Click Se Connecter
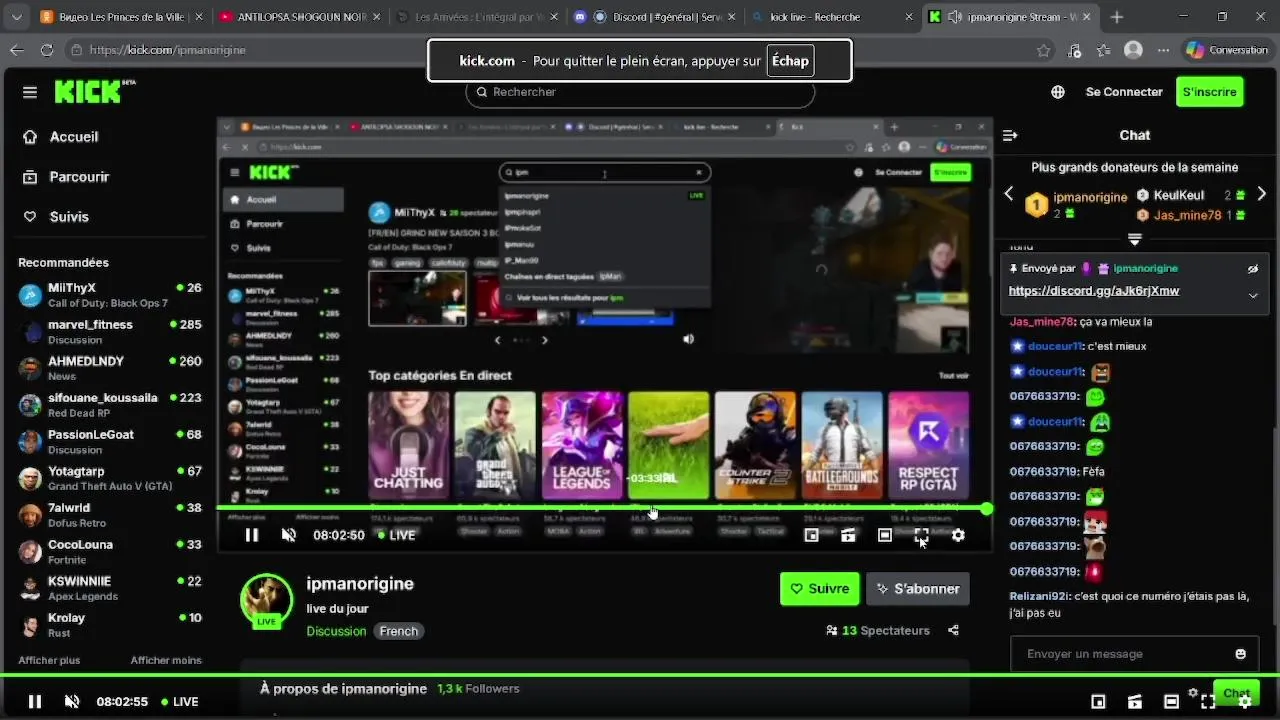Viewport: 1280px width, 720px height. click(x=1124, y=92)
